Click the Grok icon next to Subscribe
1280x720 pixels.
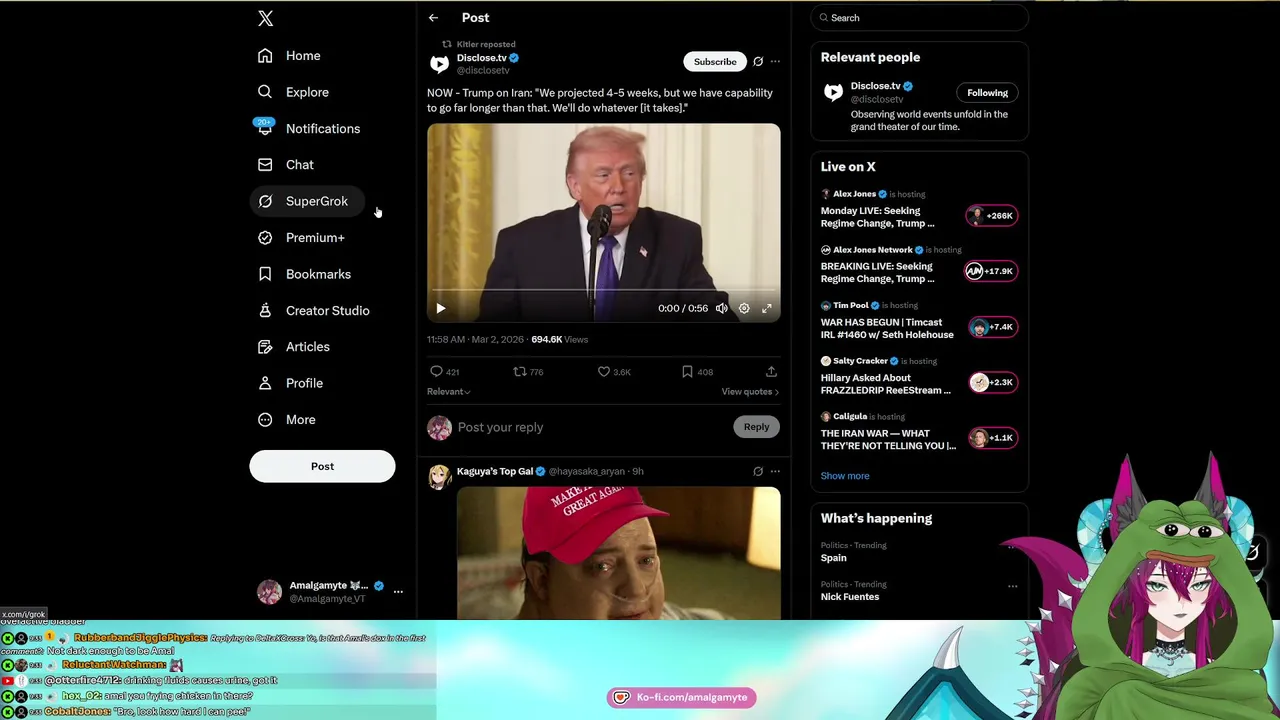758,62
